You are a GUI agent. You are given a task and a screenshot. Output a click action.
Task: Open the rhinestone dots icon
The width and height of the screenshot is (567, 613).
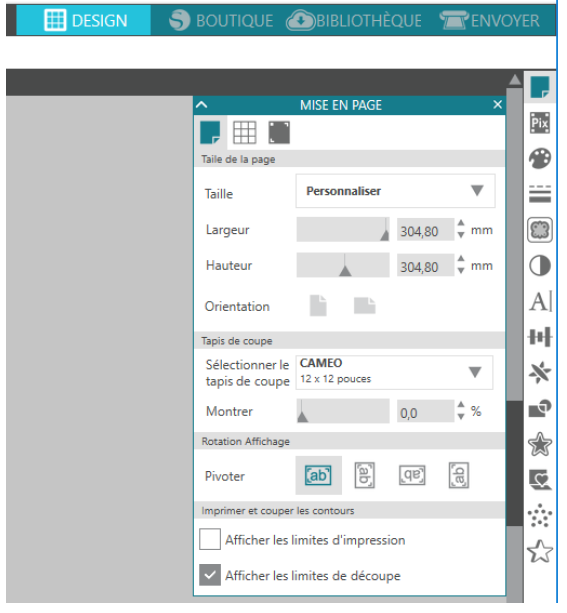(x=540, y=515)
